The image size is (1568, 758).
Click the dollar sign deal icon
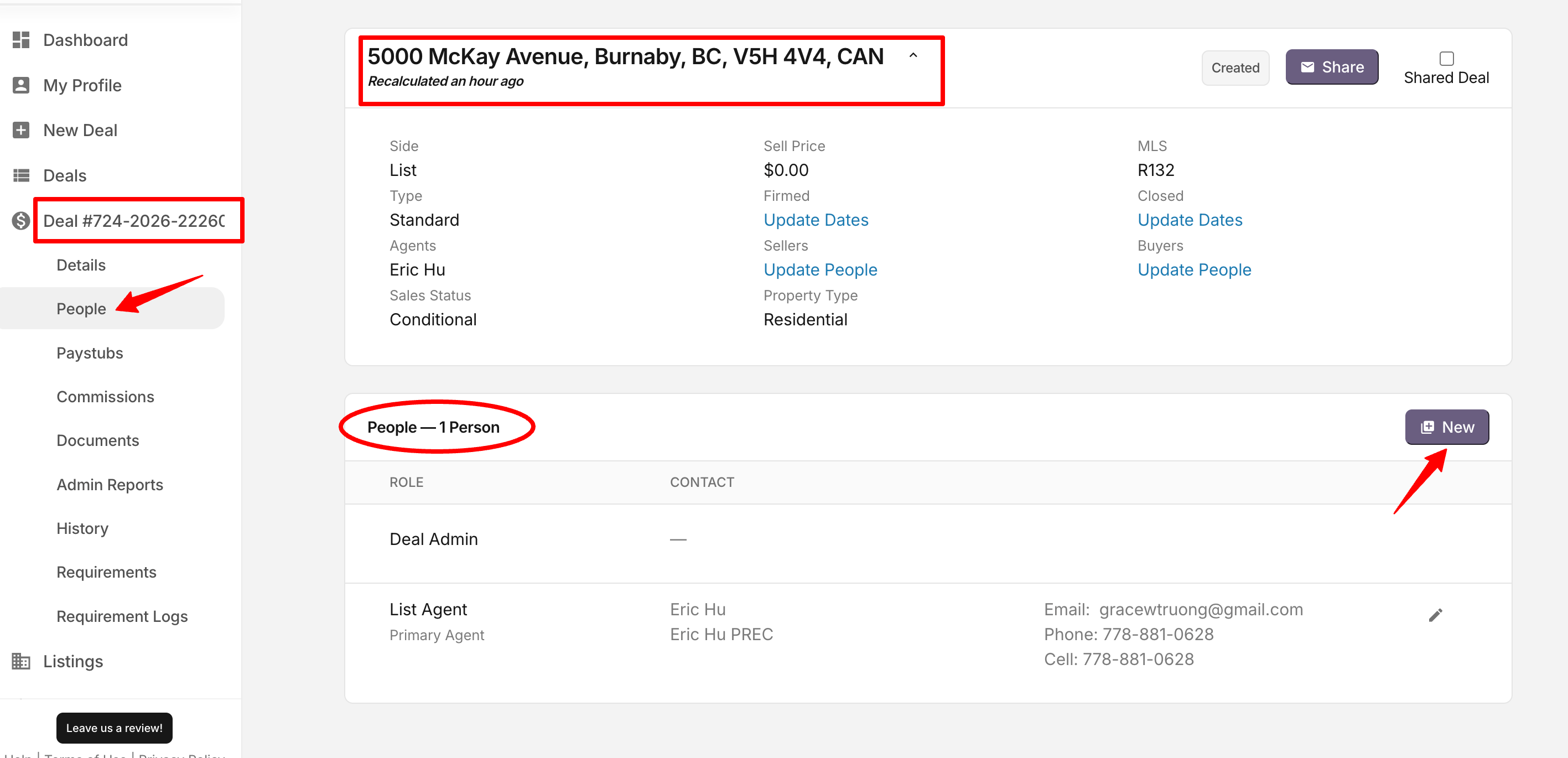point(20,220)
